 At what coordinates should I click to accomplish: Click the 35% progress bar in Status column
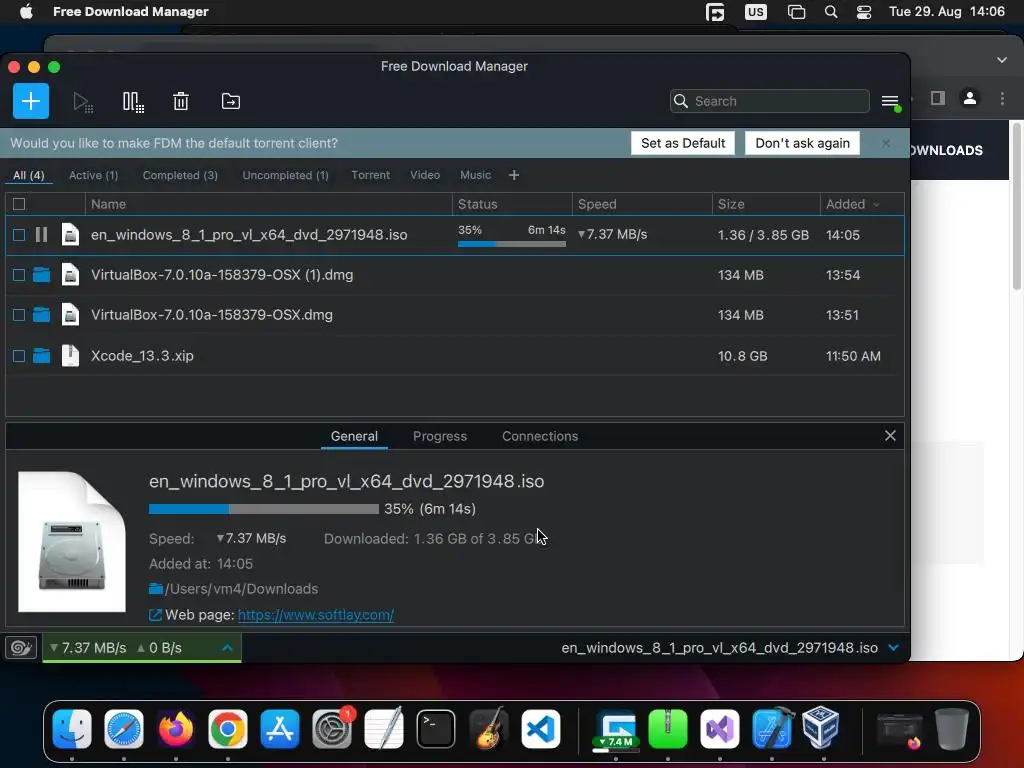(511, 244)
